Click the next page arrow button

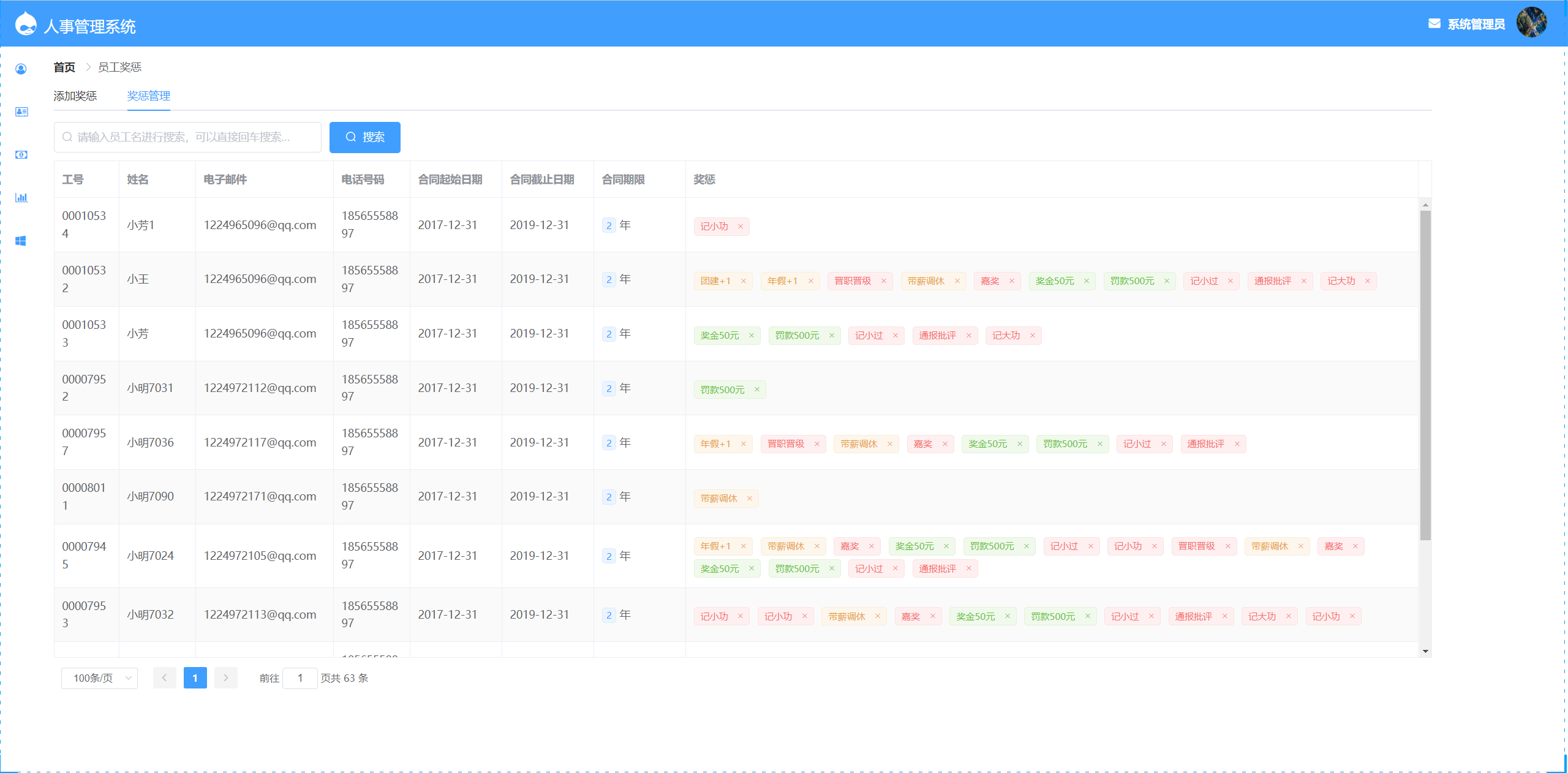click(x=225, y=678)
